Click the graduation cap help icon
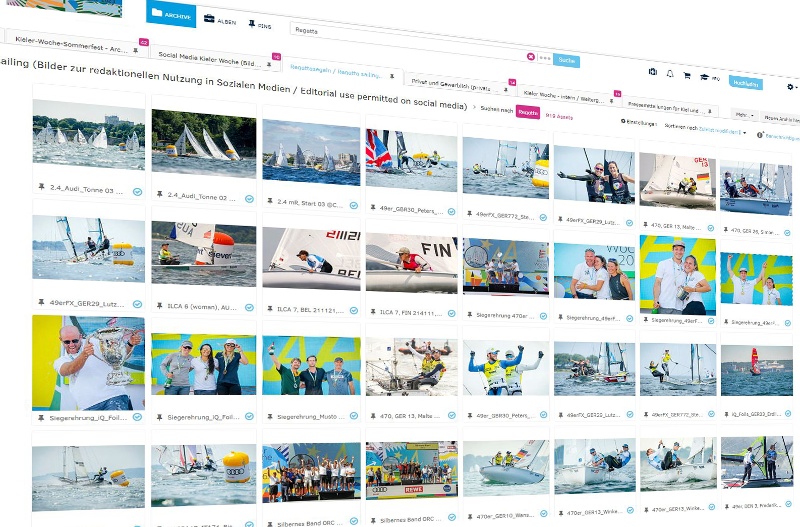Image resolution: width=800 pixels, height=527 pixels. click(x=704, y=78)
